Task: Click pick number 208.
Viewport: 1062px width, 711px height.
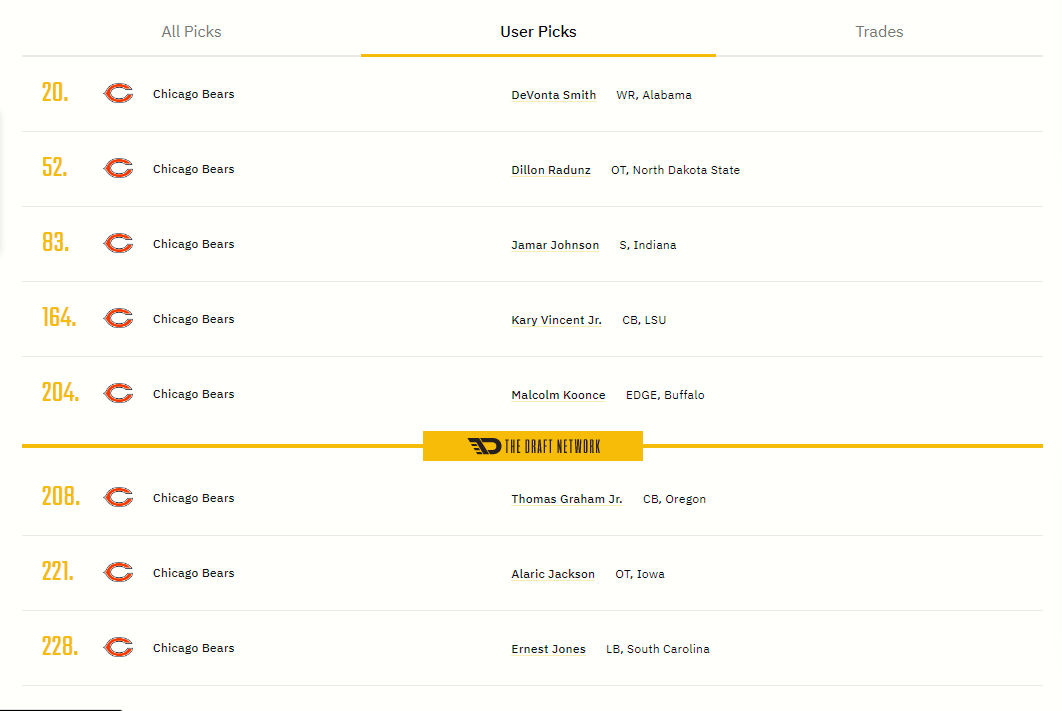Action: pos(60,497)
